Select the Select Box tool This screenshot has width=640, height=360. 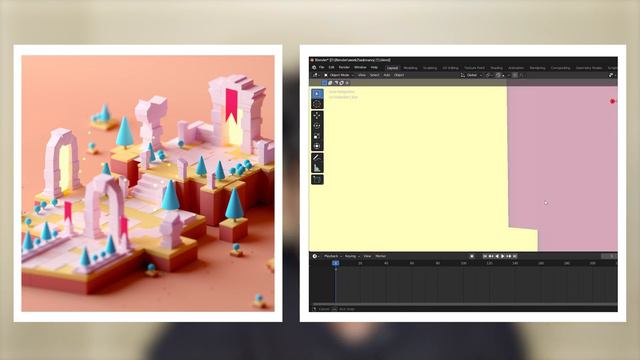(x=317, y=94)
